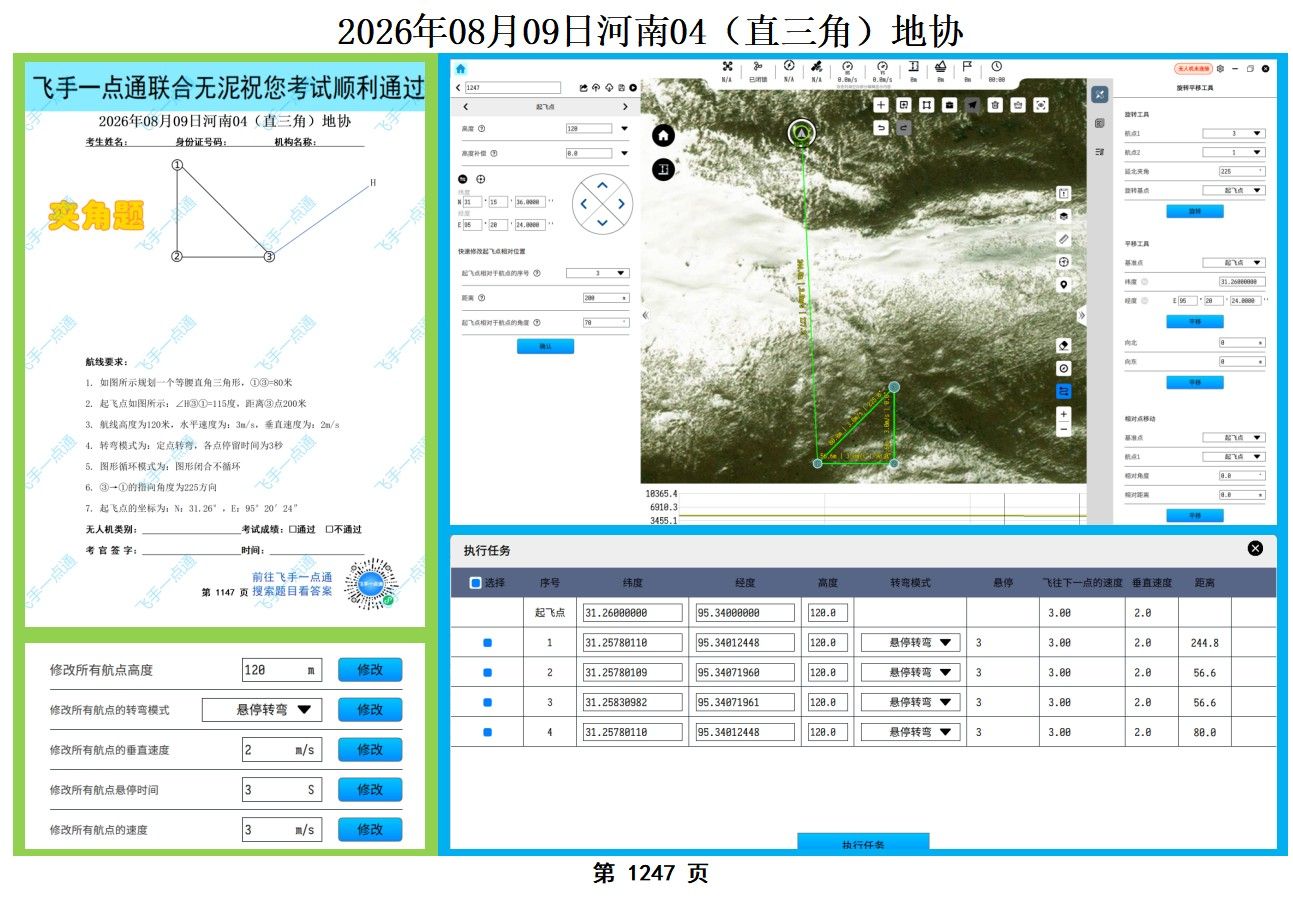The height and width of the screenshot is (899, 1293).
Task: Click the eraser icon on map sidebar
Action: point(1064,345)
